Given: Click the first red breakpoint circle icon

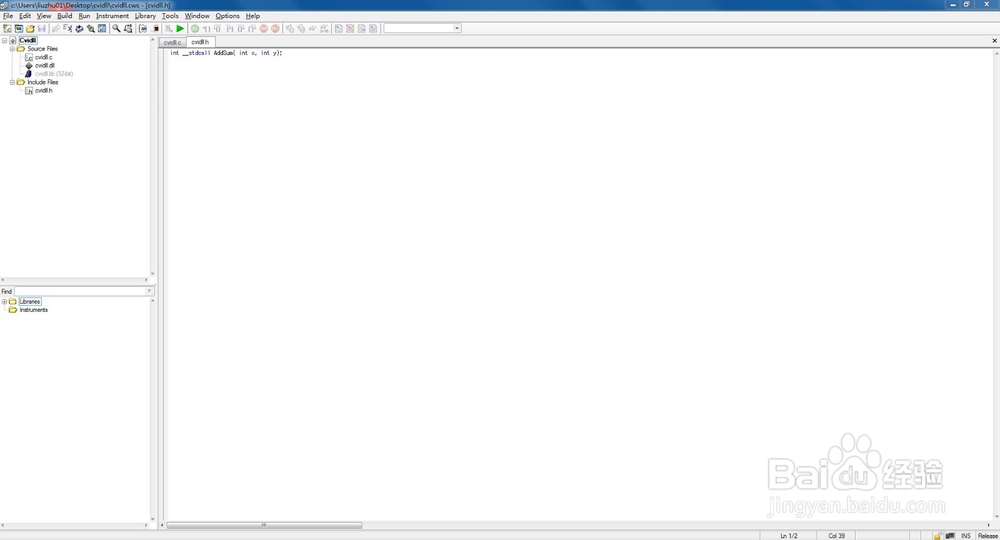Looking at the screenshot, I should (263, 29).
